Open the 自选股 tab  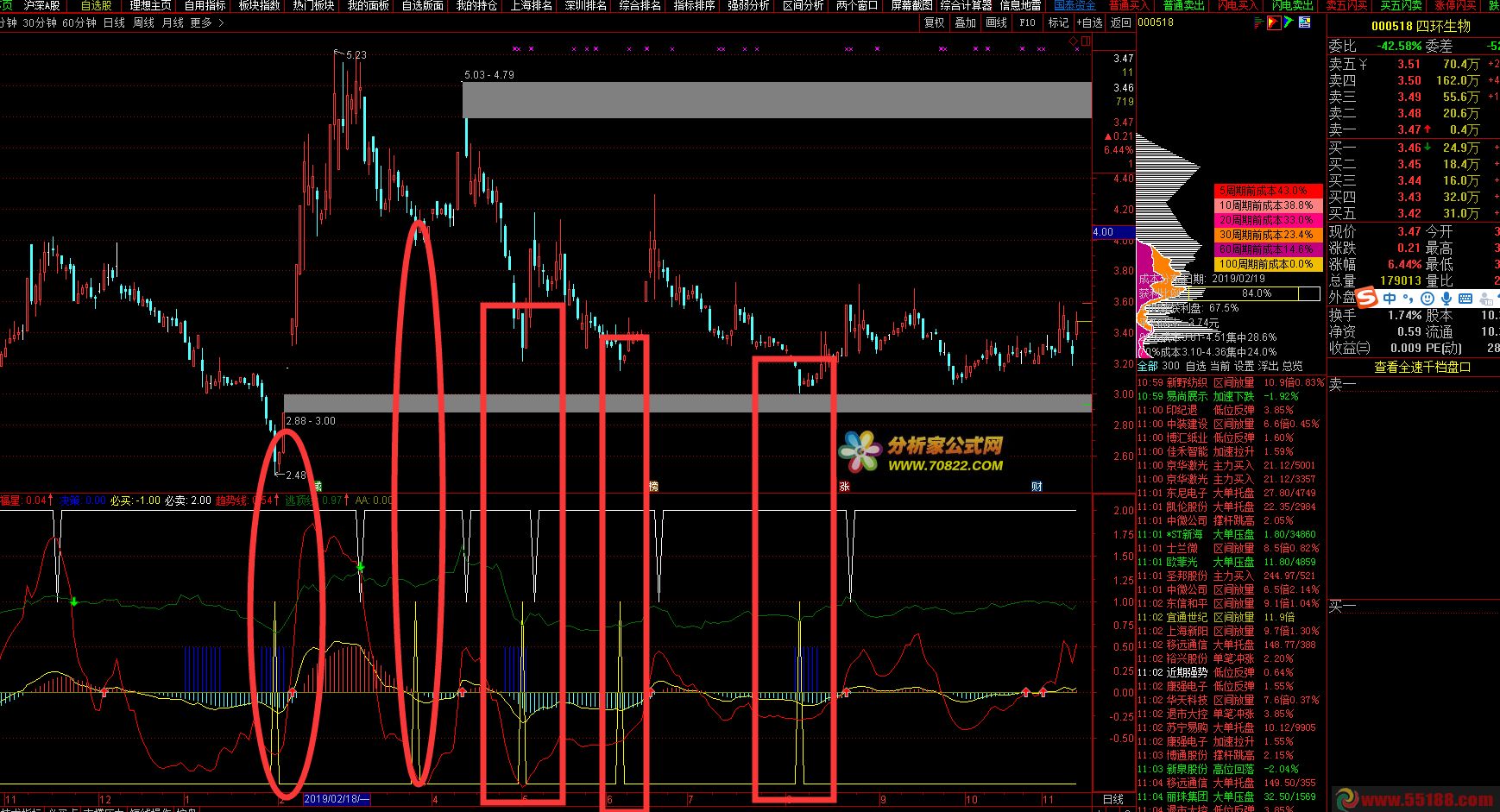(96, 5)
